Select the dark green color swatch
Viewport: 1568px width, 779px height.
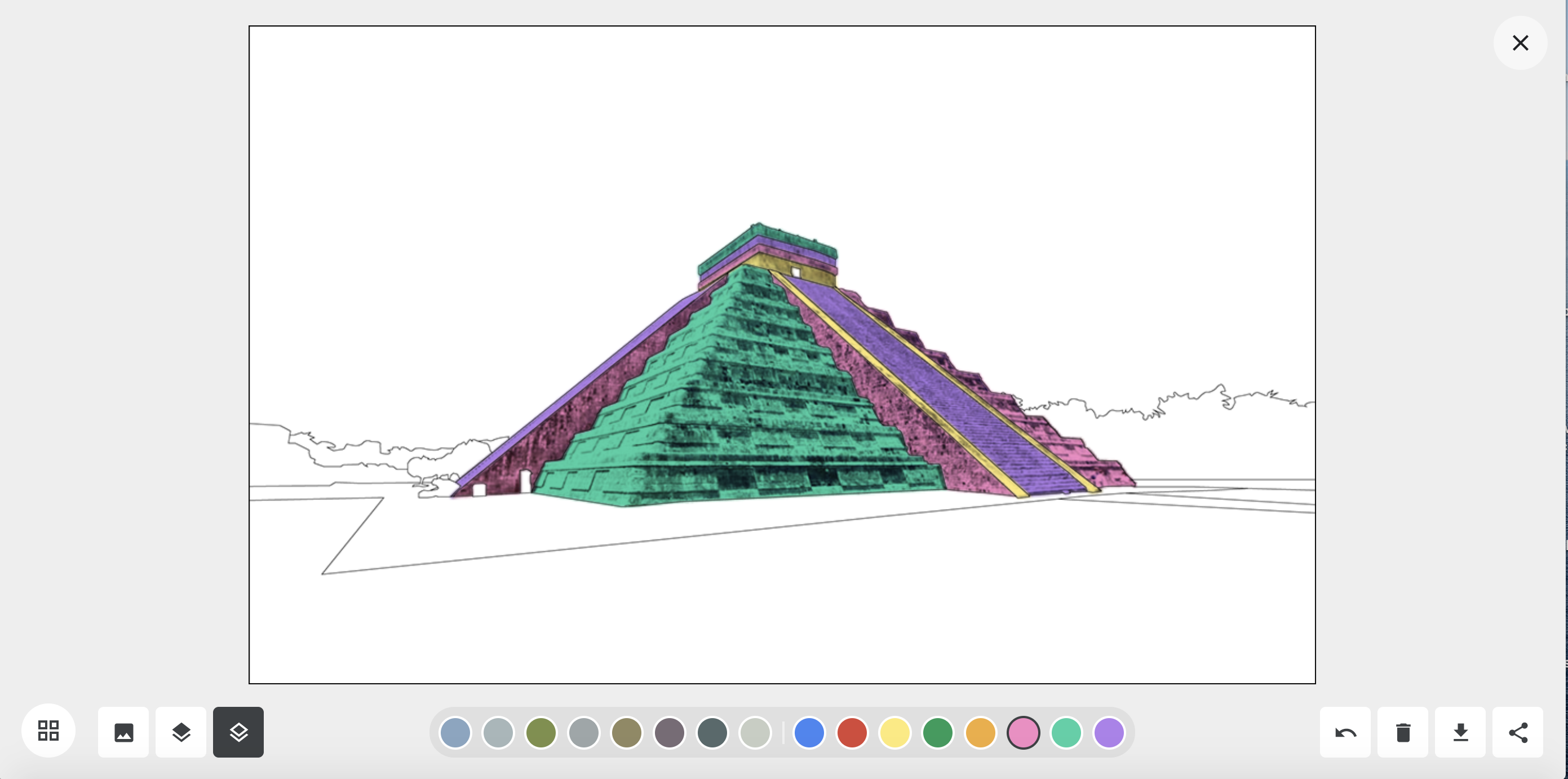click(937, 732)
